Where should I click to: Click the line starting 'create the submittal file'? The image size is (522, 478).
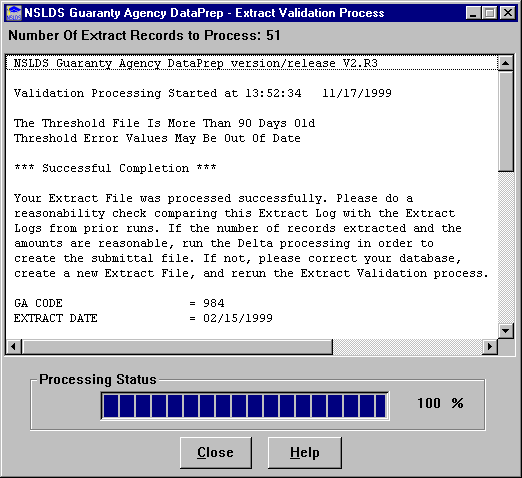(x=238, y=258)
